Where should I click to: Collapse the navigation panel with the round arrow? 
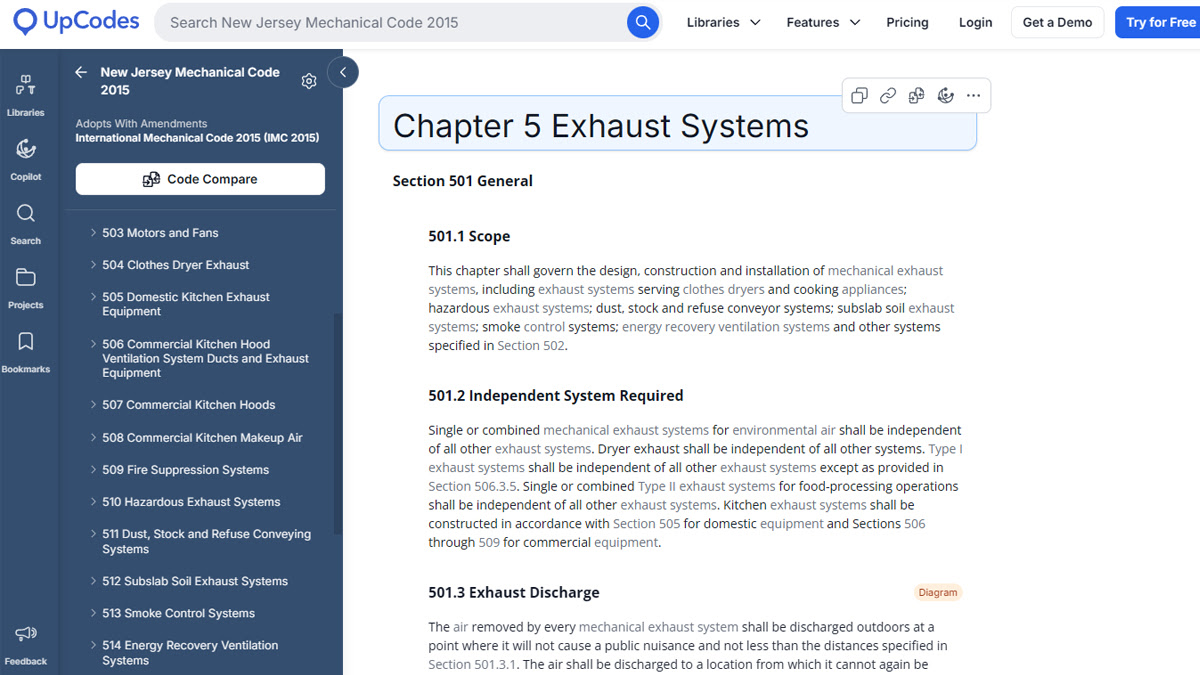(x=343, y=72)
